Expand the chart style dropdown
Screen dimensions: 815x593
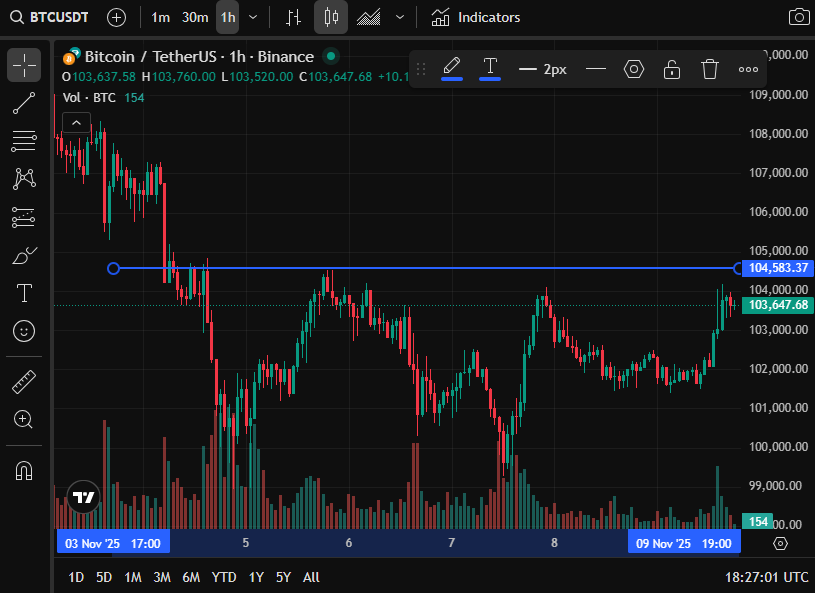[x=400, y=18]
